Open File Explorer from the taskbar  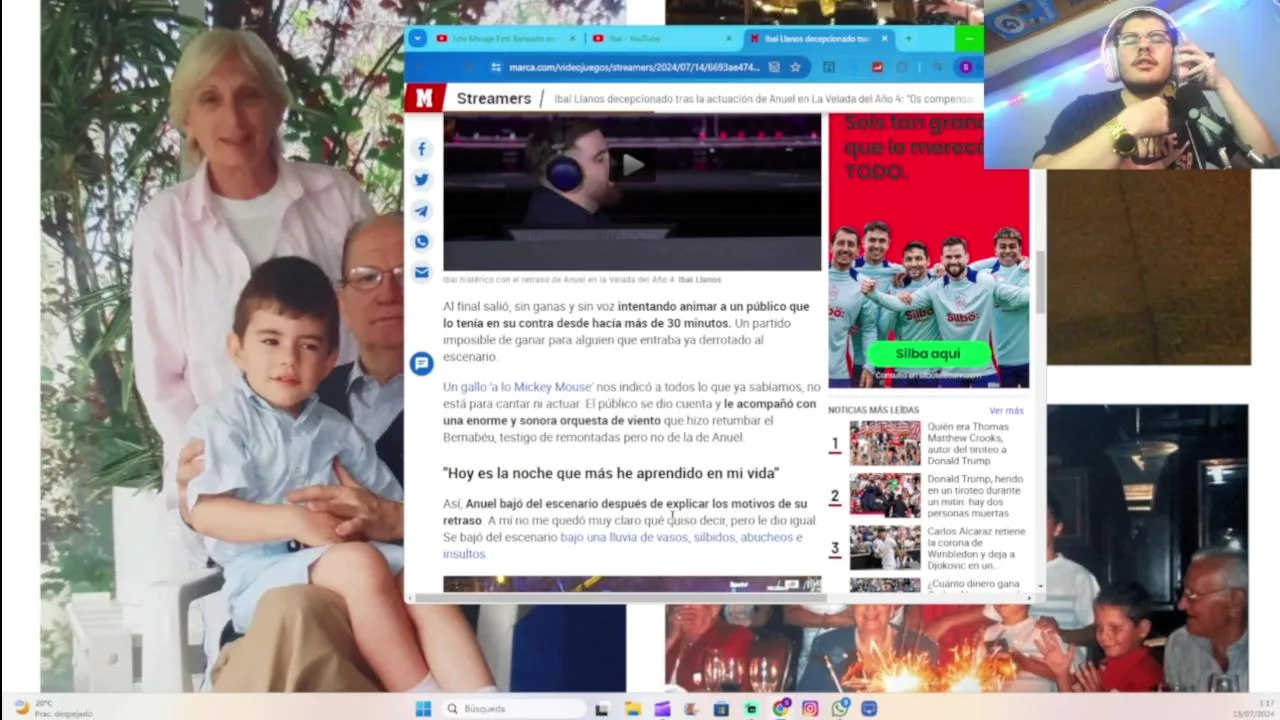click(632, 709)
